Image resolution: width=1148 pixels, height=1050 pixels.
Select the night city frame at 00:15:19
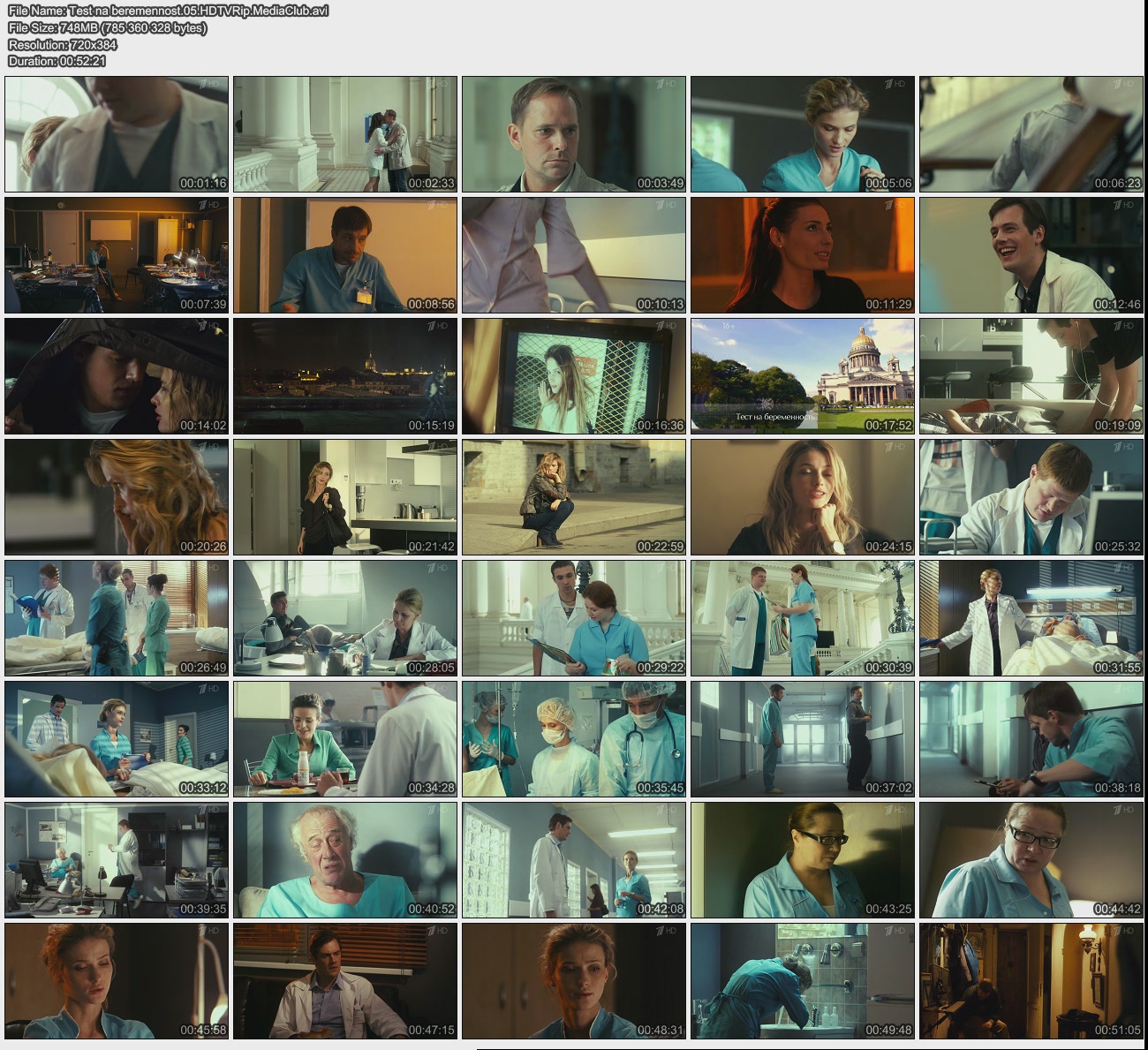(x=345, y=376)
